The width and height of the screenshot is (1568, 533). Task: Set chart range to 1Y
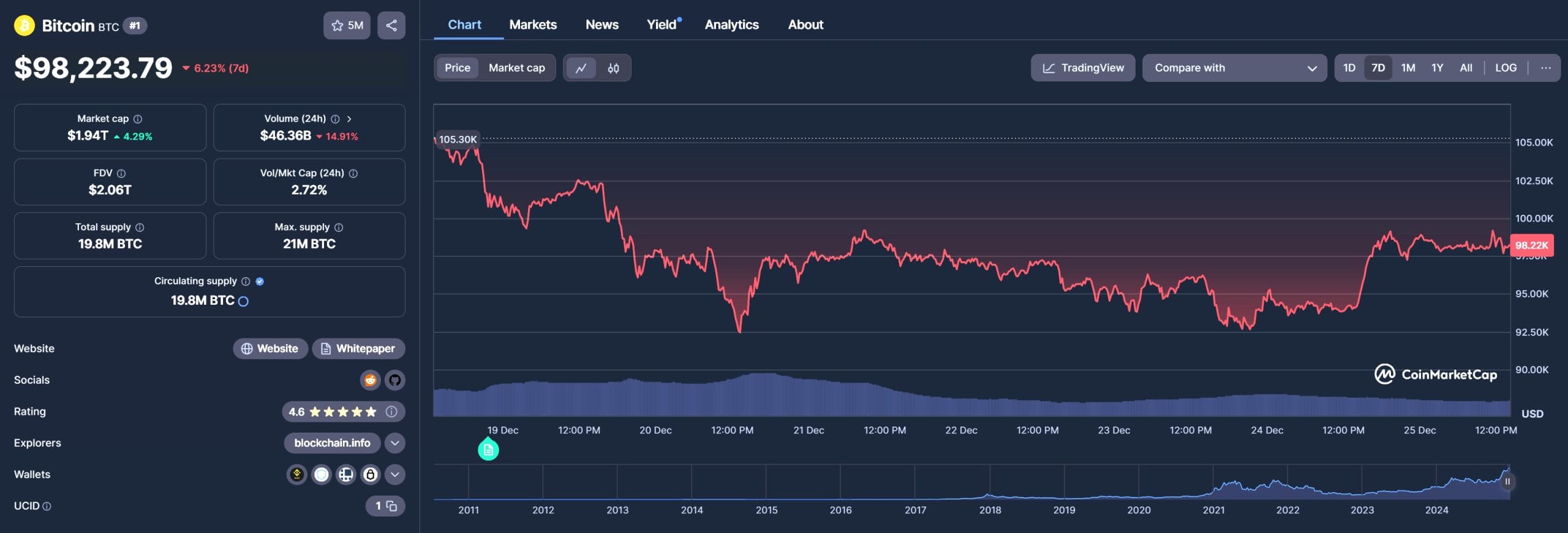click(x=1437, y=68)
